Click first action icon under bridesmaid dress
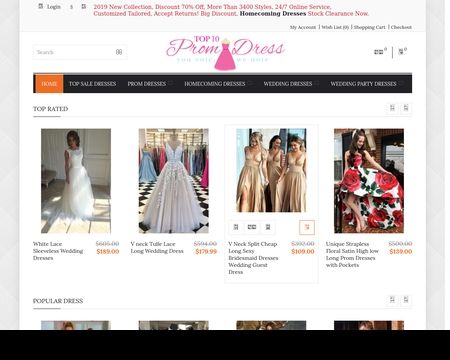The width and height of the screenshot is (450, 360). point(236,227)
